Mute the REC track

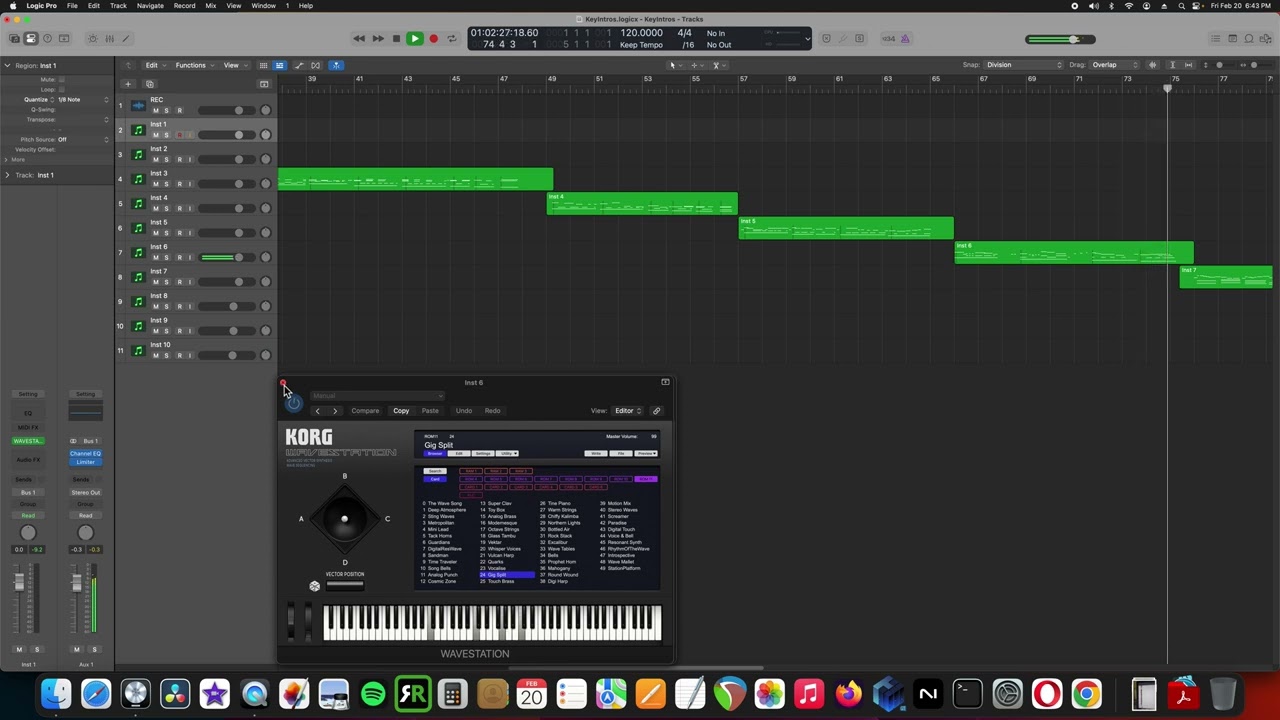pyautogui.click(x=155, y=110)
